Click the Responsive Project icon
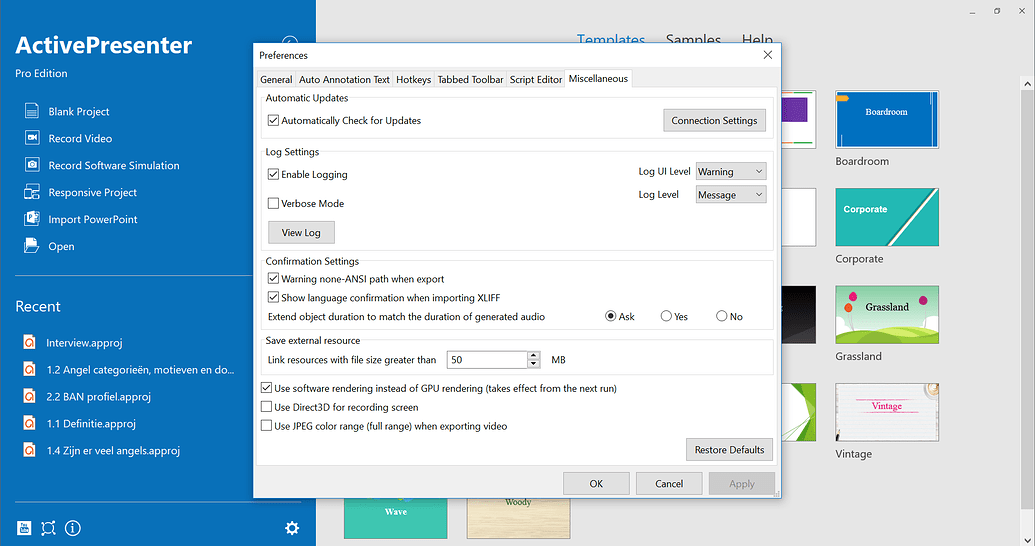 click(31, 193)
